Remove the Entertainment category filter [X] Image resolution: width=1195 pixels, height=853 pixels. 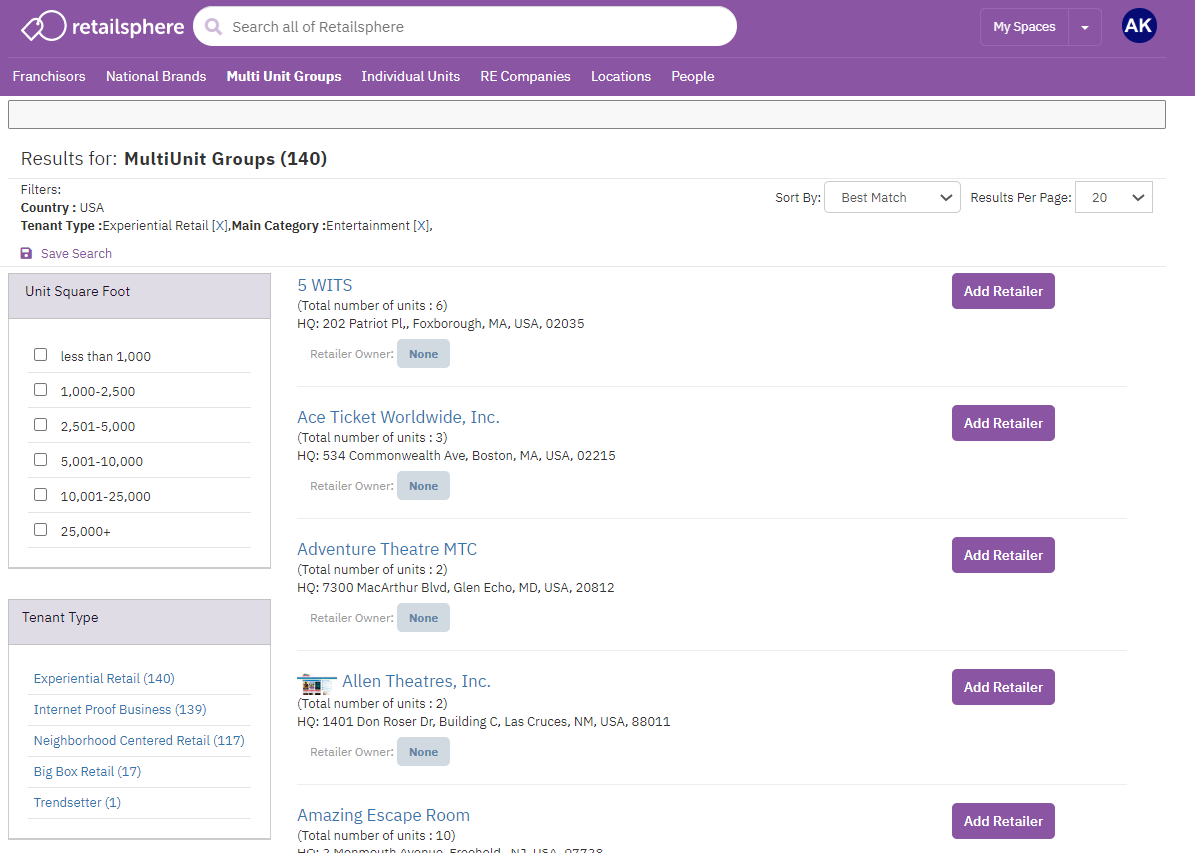421,226
